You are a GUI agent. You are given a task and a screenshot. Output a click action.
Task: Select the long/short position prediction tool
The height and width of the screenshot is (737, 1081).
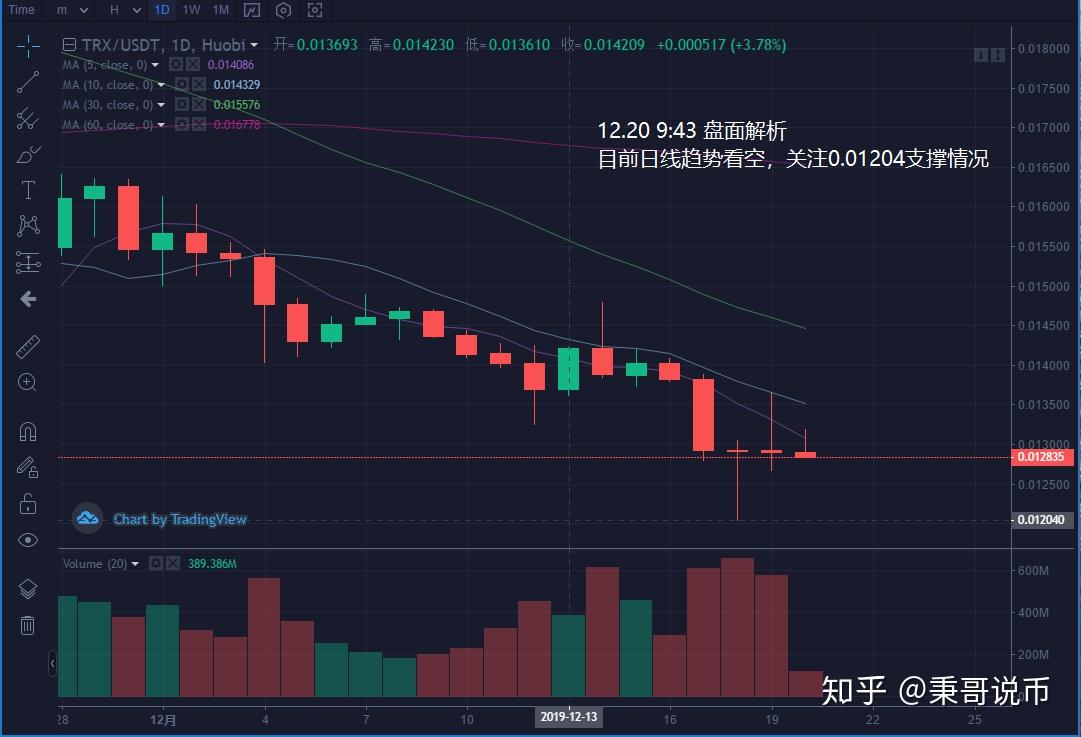28,261
